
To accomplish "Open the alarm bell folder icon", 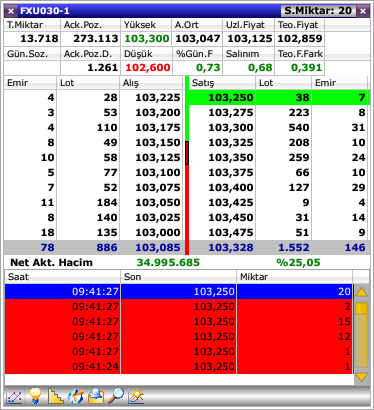I will tap(96, 396).
